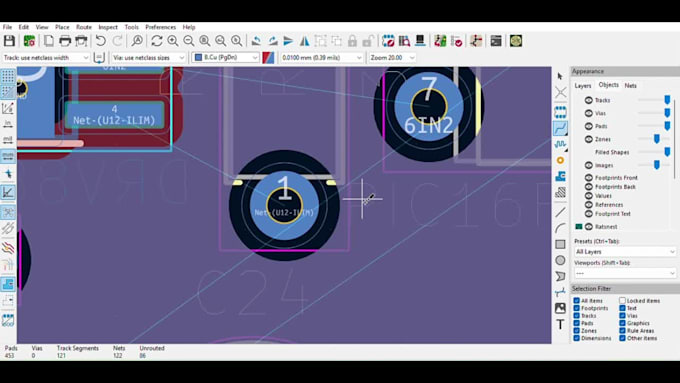The width and height of the screenshot is (680, 383).
Task: Pick the Draw Arc tool
Action: 560,228
